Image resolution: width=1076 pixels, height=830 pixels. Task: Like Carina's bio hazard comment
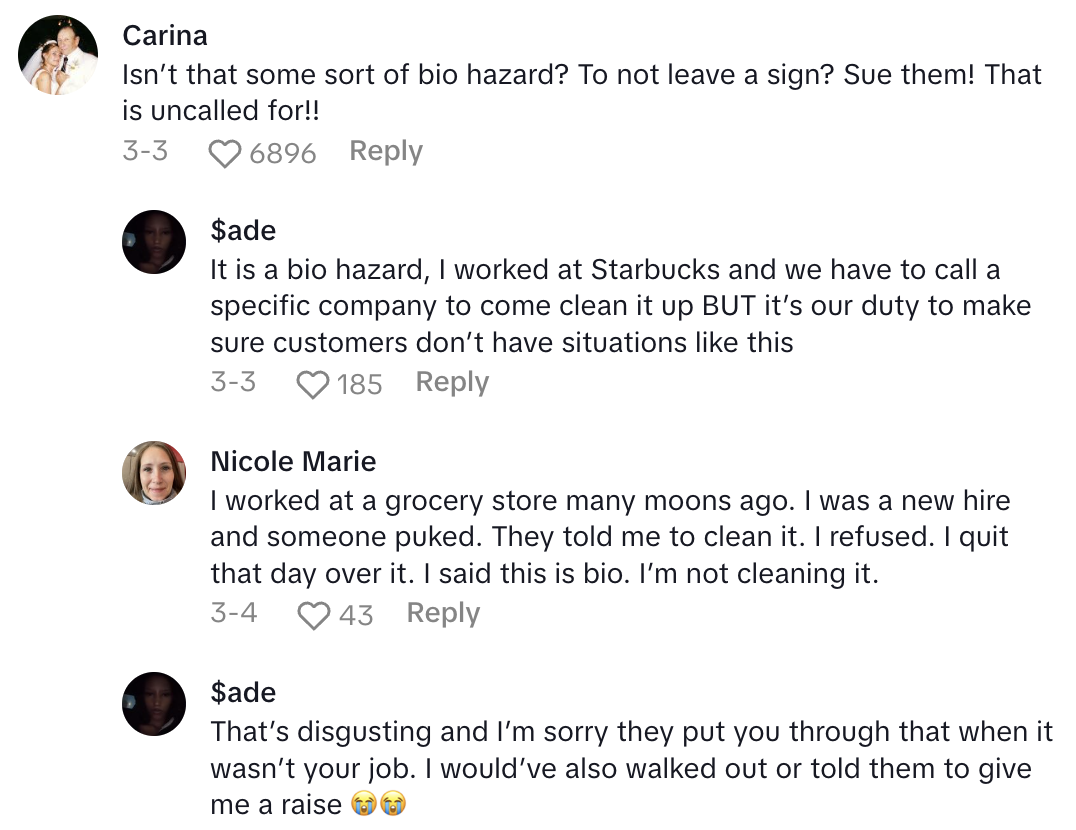[x=226, y=153]
